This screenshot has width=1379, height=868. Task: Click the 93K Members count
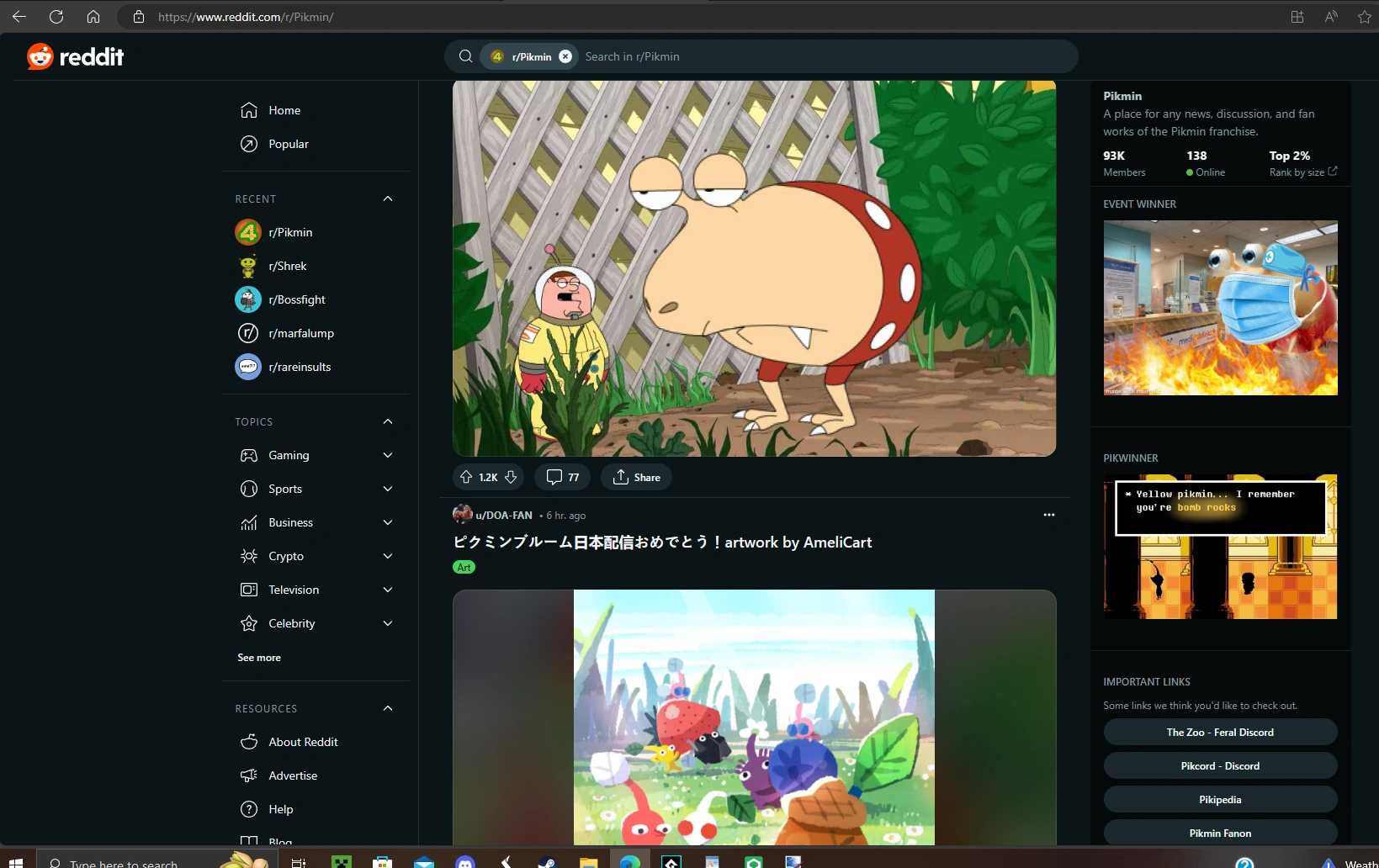(1124, 163)
